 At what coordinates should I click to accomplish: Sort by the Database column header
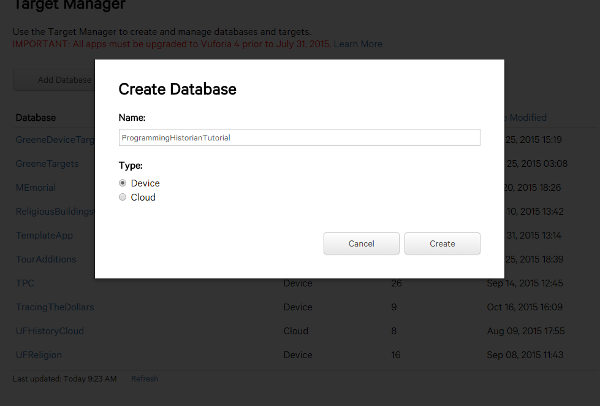pyautogui.click(x=37, y=117)
